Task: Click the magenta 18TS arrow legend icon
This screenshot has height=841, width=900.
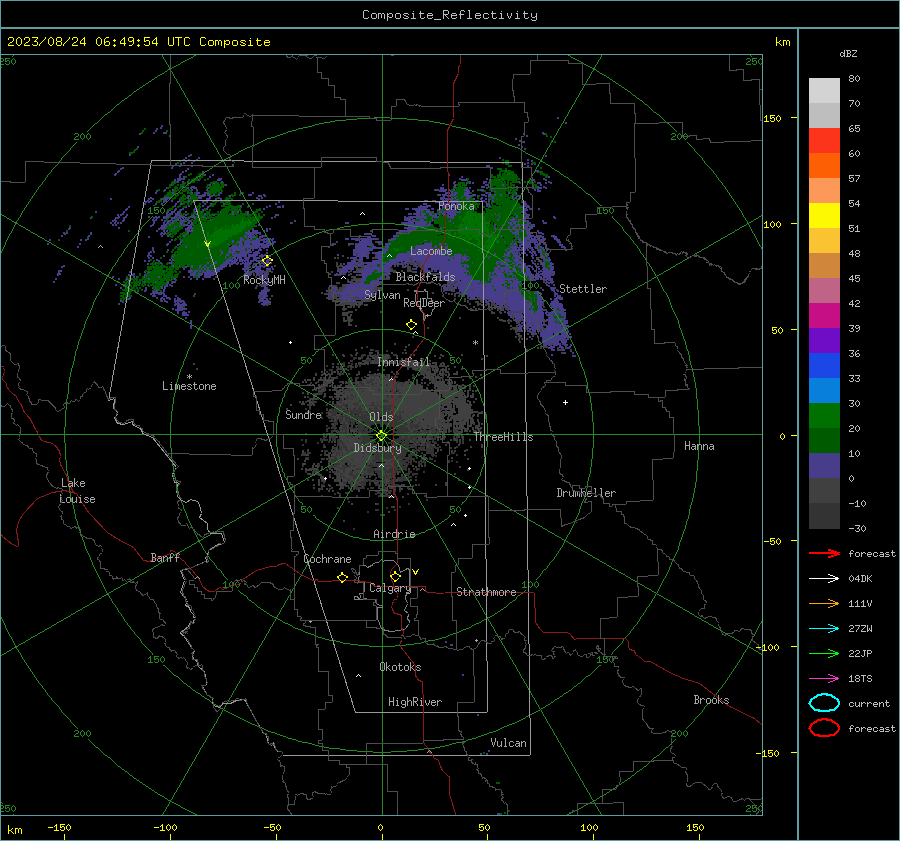Action: point(824,679)
